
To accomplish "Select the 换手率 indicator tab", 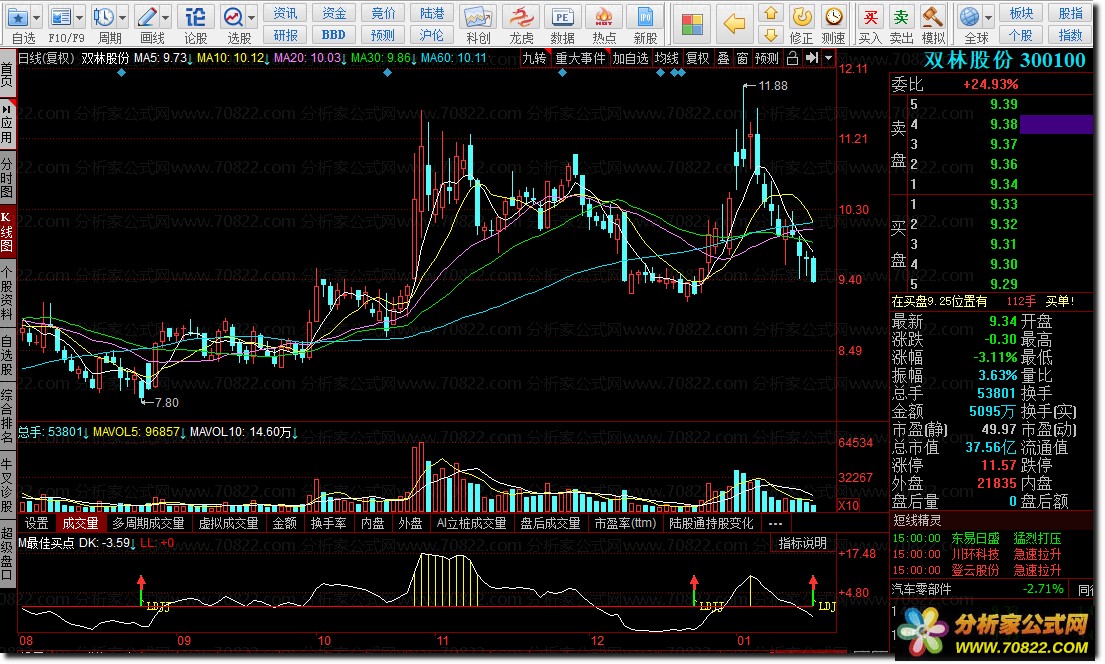I will pos(328,523).
